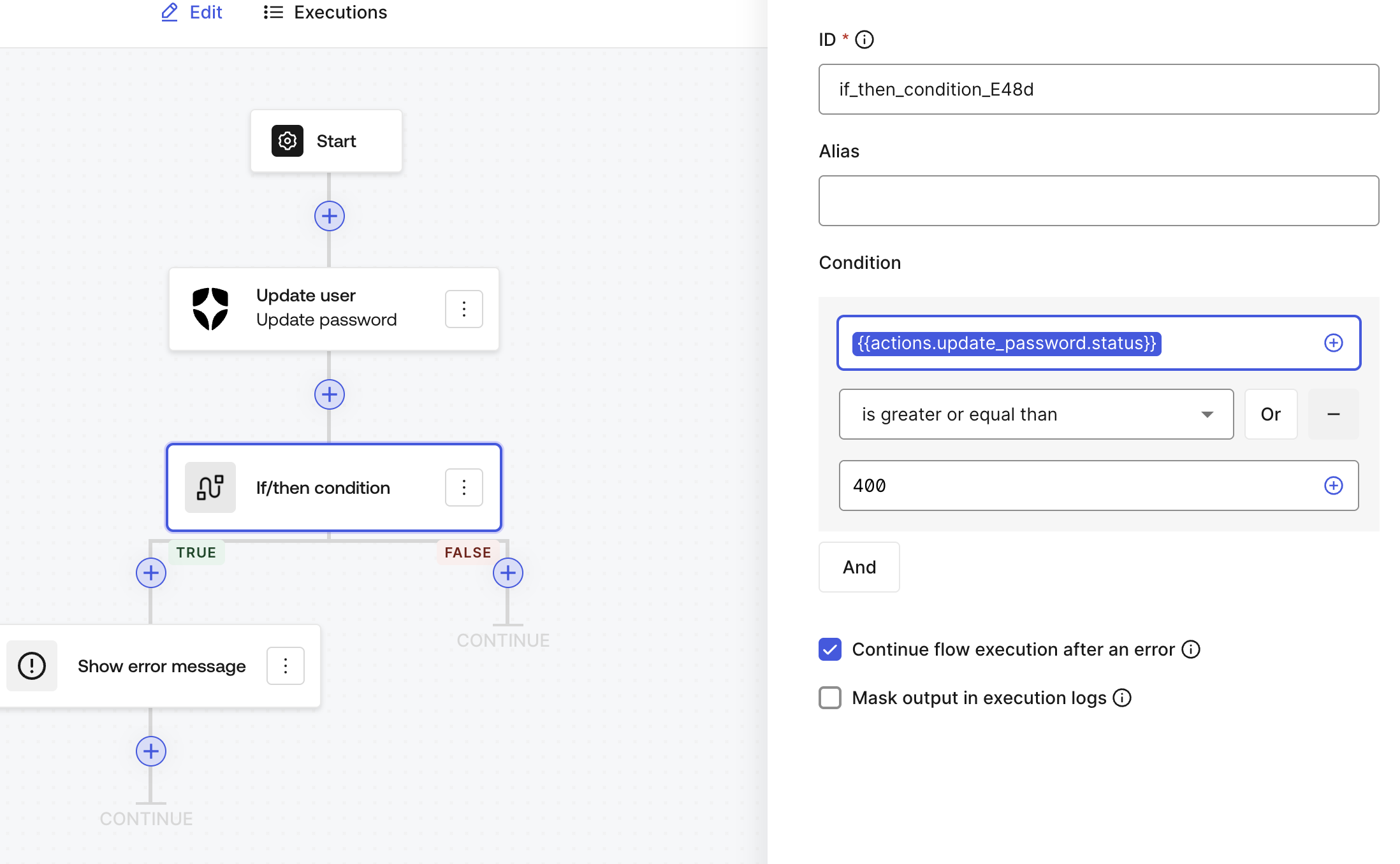Viewport: 1400px width, 864px height.
Task: Open If/then condition node options menu
Action: coord(464,487)
